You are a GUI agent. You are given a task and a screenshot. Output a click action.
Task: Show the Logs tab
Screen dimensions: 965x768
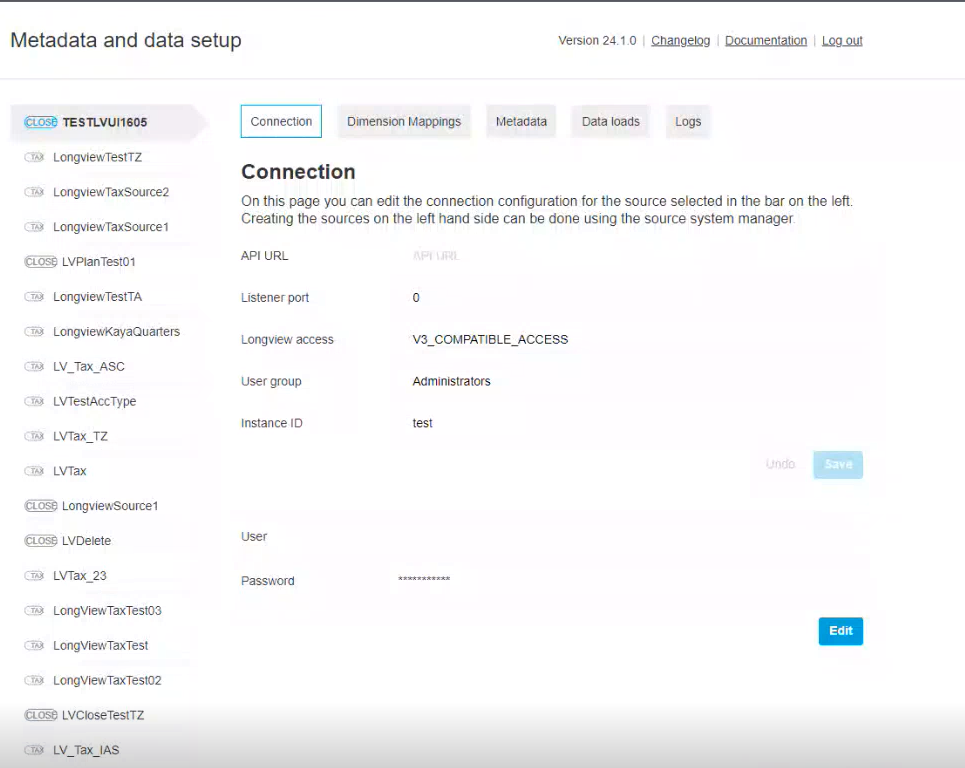click(x=688, y=121)
